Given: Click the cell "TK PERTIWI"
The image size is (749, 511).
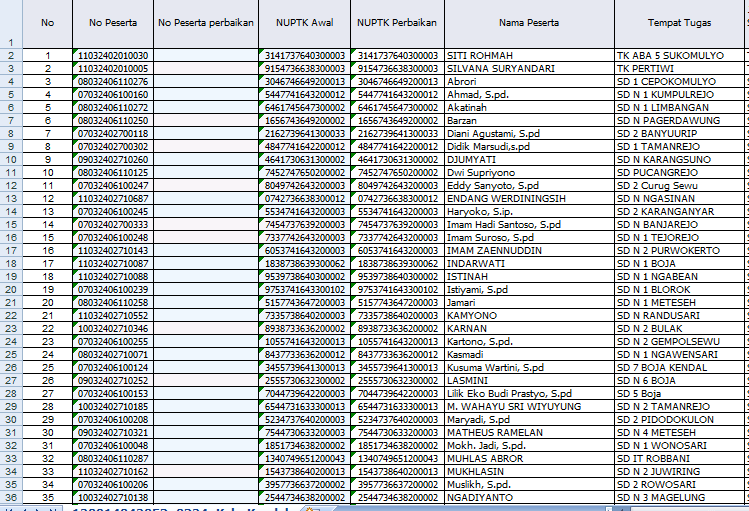Looking at the screenshot, I should [679, 68].
